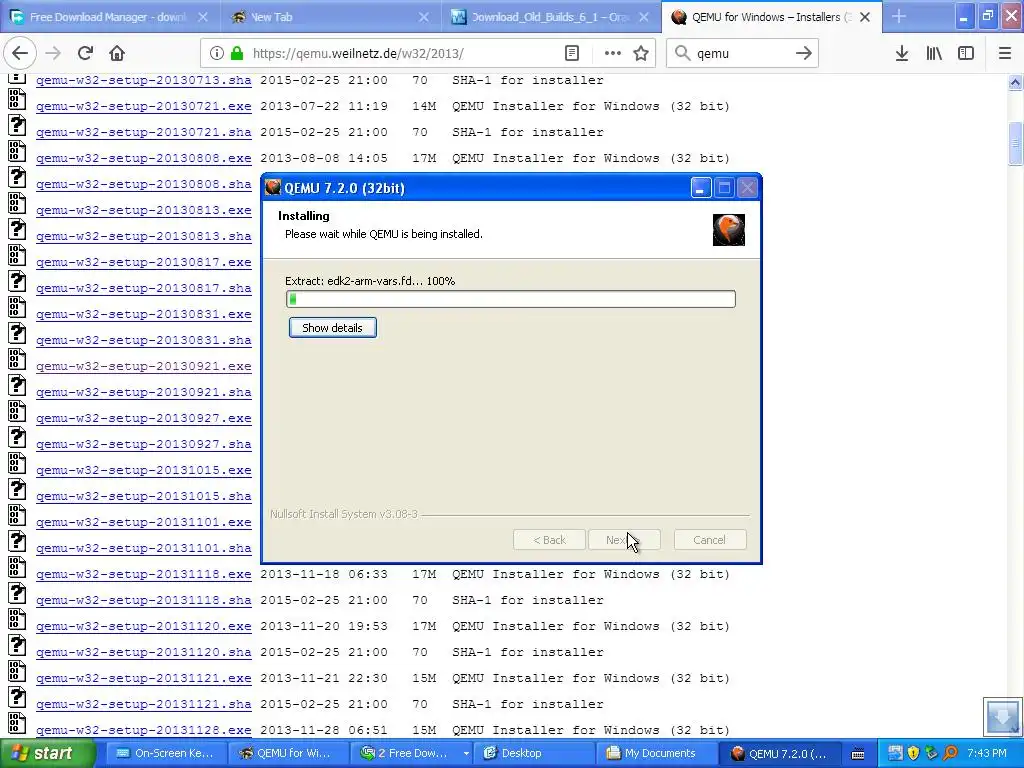
Task: Open link qemu-w32-setup-20130817.exe
Action: [x=144, y=263]
